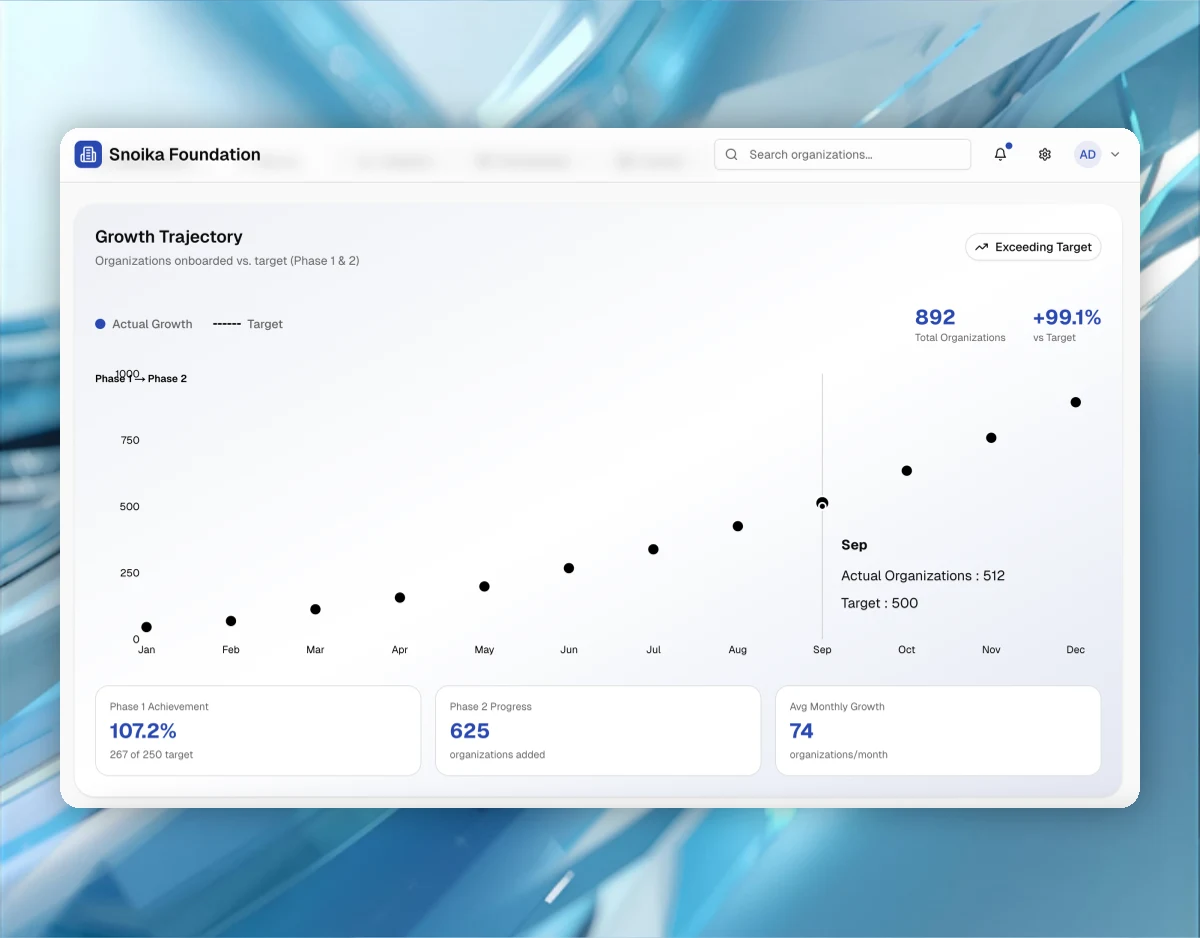The image size is (1200, 938).
Task: Click the Jan x-axis label
Action: (x=146, y=650)
